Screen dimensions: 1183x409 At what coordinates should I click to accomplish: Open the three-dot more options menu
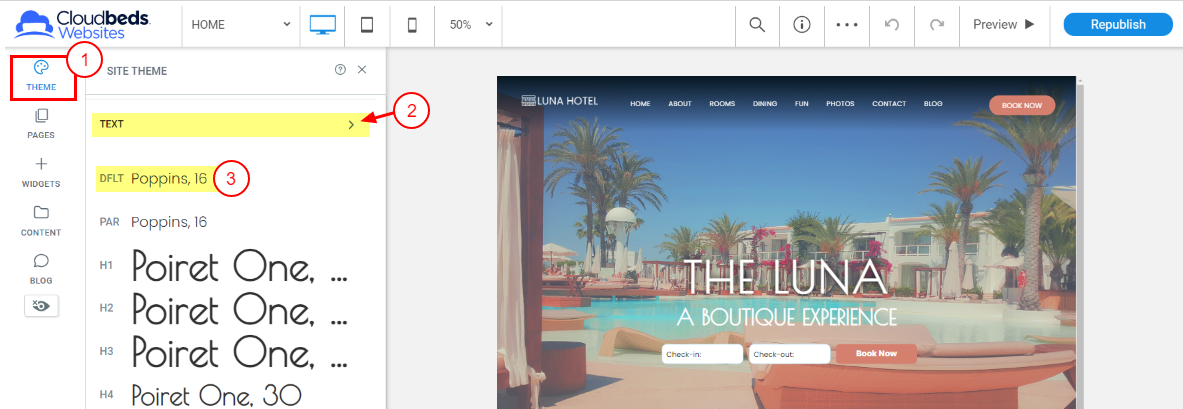(847, 25)
